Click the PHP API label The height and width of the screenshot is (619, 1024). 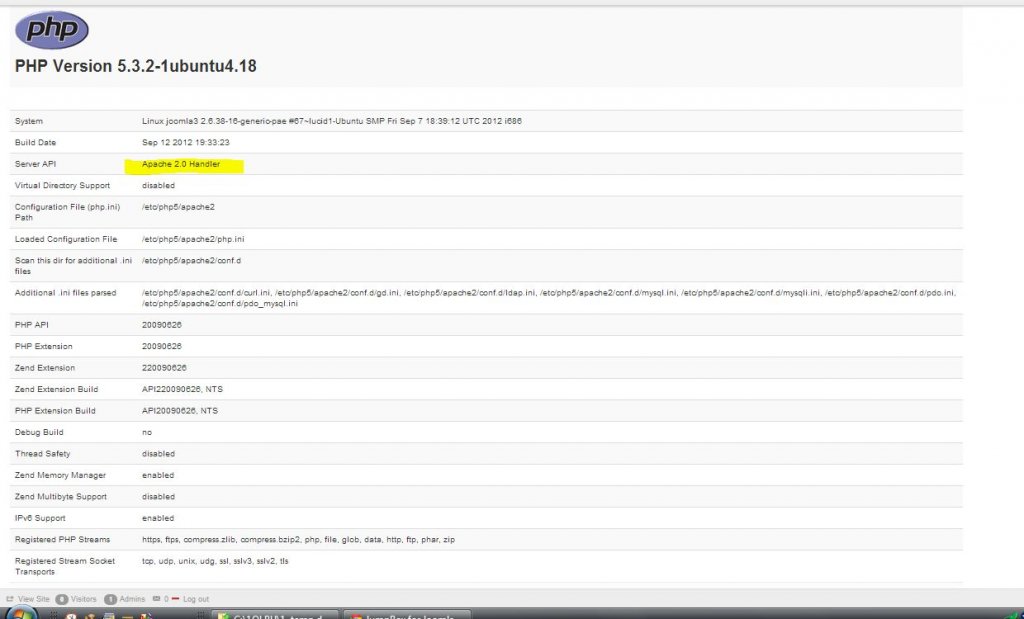point(31,325)
